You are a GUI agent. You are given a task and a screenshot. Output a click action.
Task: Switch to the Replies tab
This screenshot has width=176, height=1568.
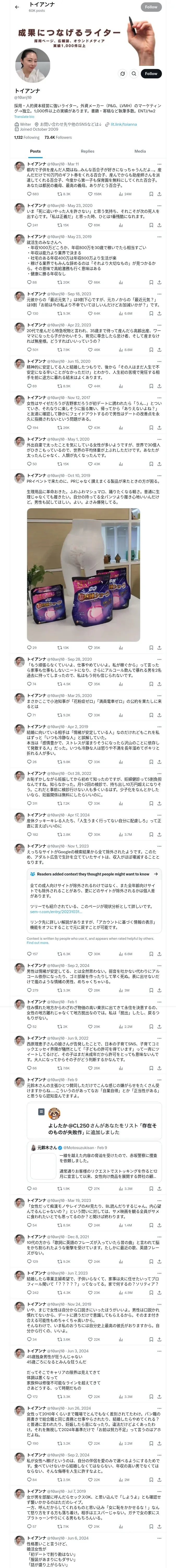click(x=87, y=151)
